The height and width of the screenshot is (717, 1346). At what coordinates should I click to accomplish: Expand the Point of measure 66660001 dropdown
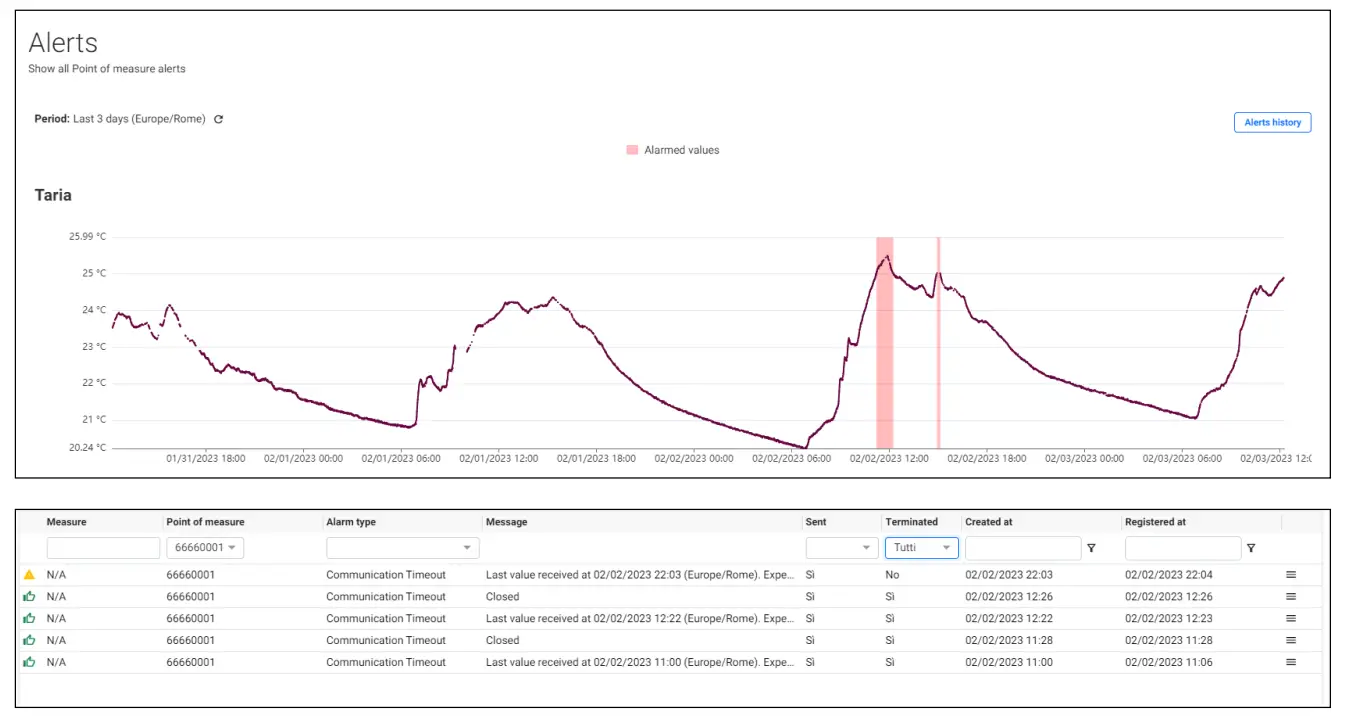click(205, 548)
